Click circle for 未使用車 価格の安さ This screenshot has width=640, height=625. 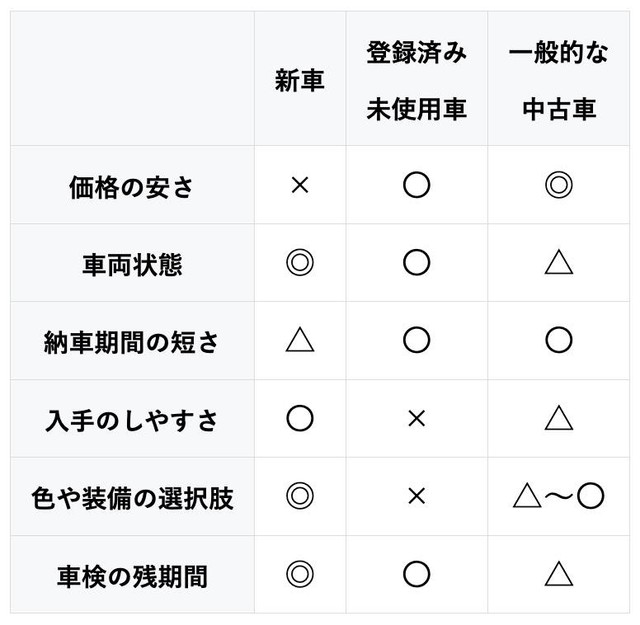pos(416,185)
